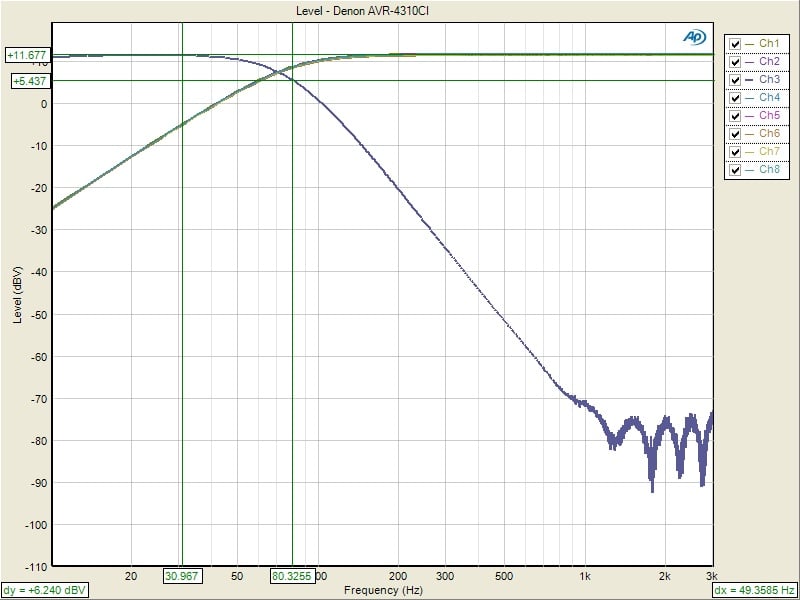This screenshot has height=600, width=800.
Task: Click the 80.3255 Hz cursor marker
Action: pyautogui.click(x=291, y=576)
